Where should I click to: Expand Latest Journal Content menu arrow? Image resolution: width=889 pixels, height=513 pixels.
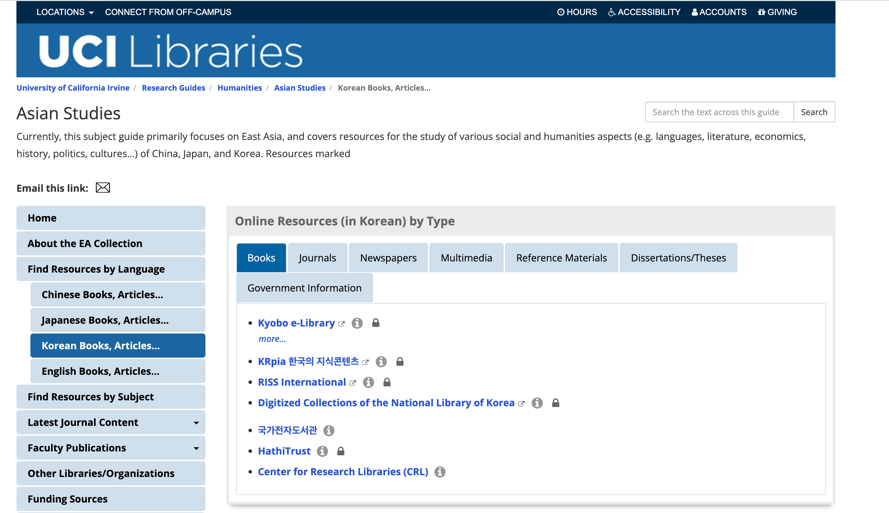[x=196, y=423]
